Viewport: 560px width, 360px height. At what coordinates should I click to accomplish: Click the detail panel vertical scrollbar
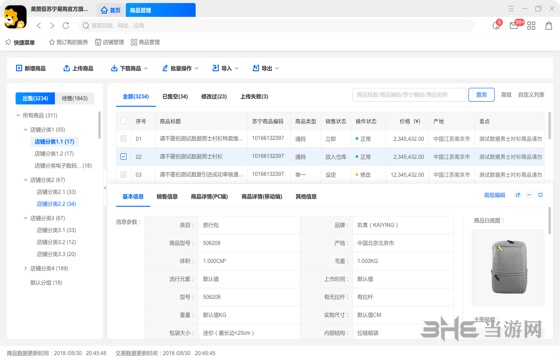point(549,221)
